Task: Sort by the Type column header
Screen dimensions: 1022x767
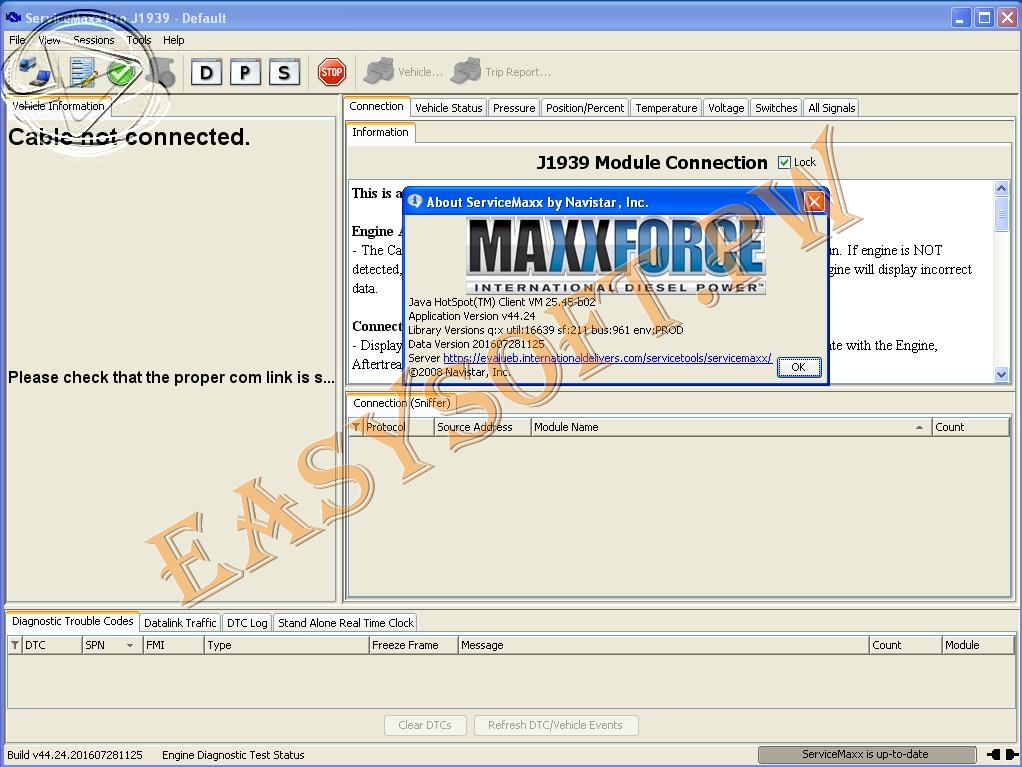Action: click(286, 645)
